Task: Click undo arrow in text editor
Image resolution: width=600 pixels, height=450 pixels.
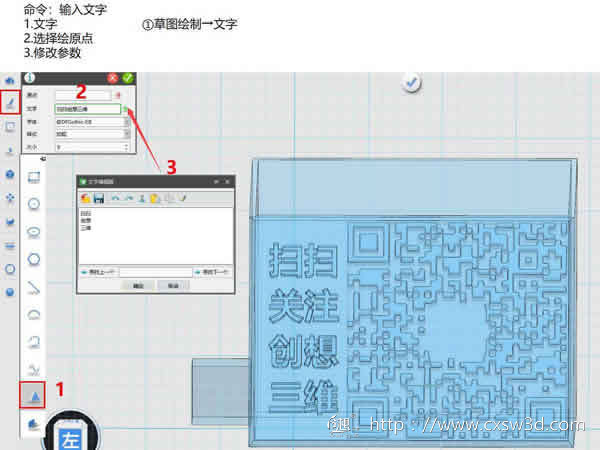Action: coord(116,198)
